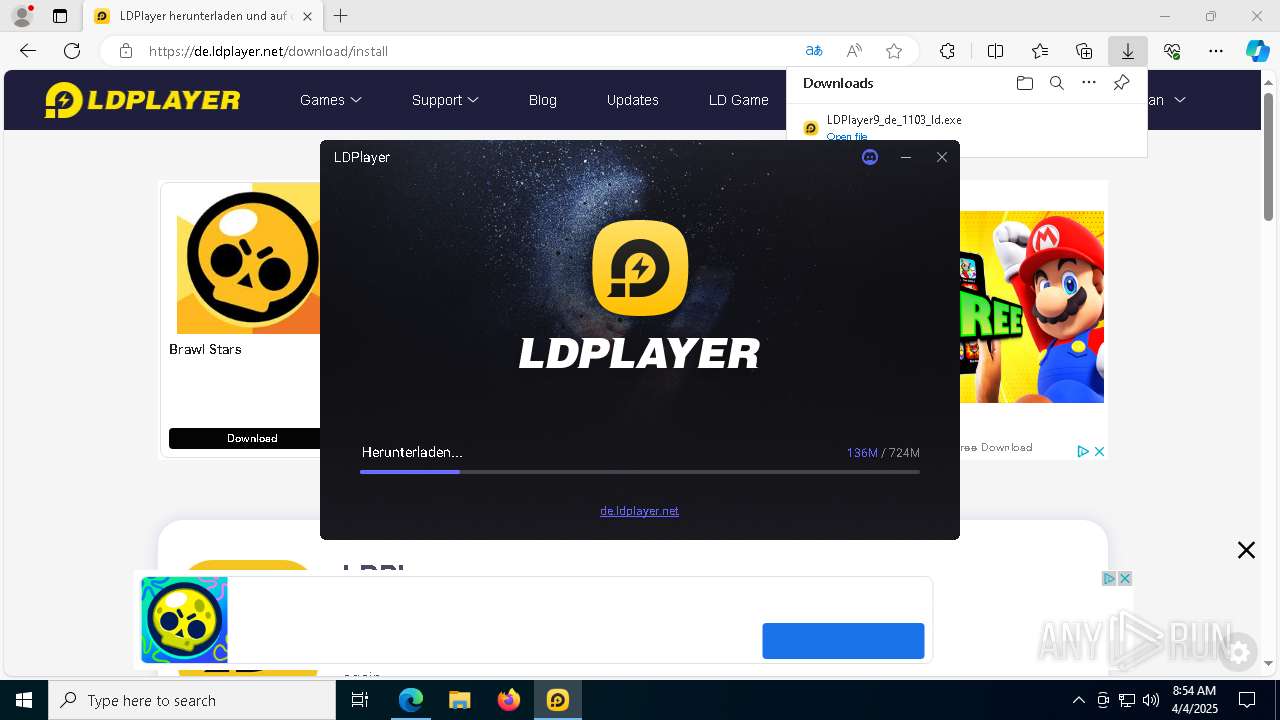The height and width of the screenshot is (720, 1280).
Task: Open the browser profile icon
Action: pyautogui.click(x=22, y=16)
